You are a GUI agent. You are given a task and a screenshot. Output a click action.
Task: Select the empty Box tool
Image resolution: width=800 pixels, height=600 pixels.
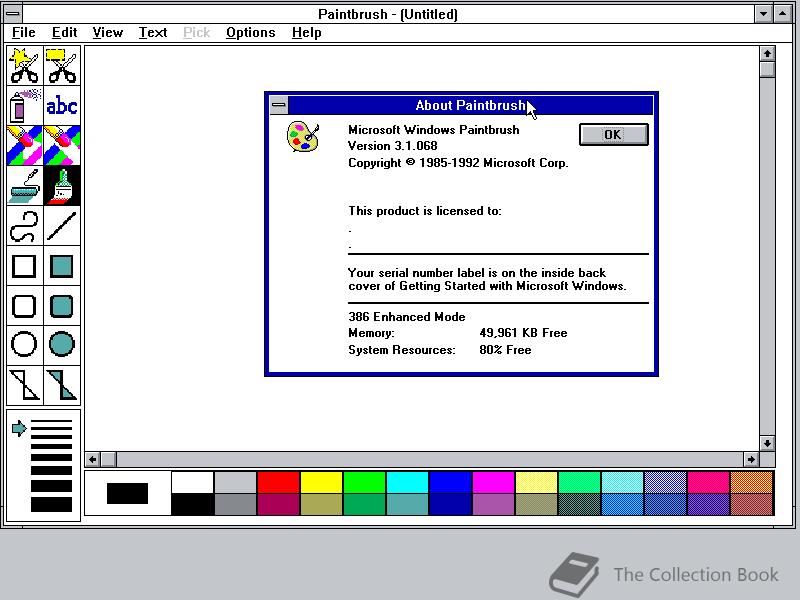click(x=24, y=266)
